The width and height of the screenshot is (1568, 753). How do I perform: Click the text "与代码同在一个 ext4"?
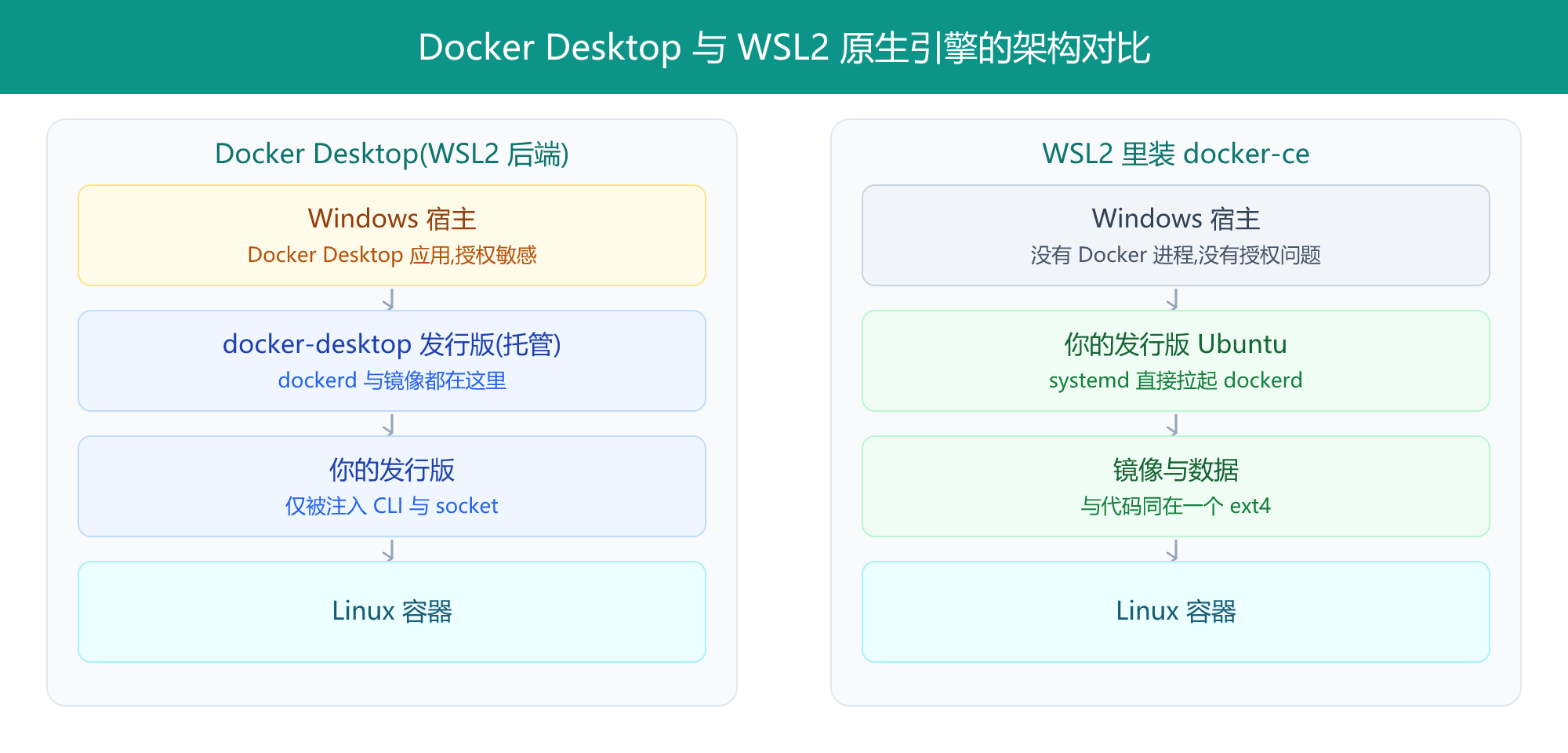[x=1176, y=506]
